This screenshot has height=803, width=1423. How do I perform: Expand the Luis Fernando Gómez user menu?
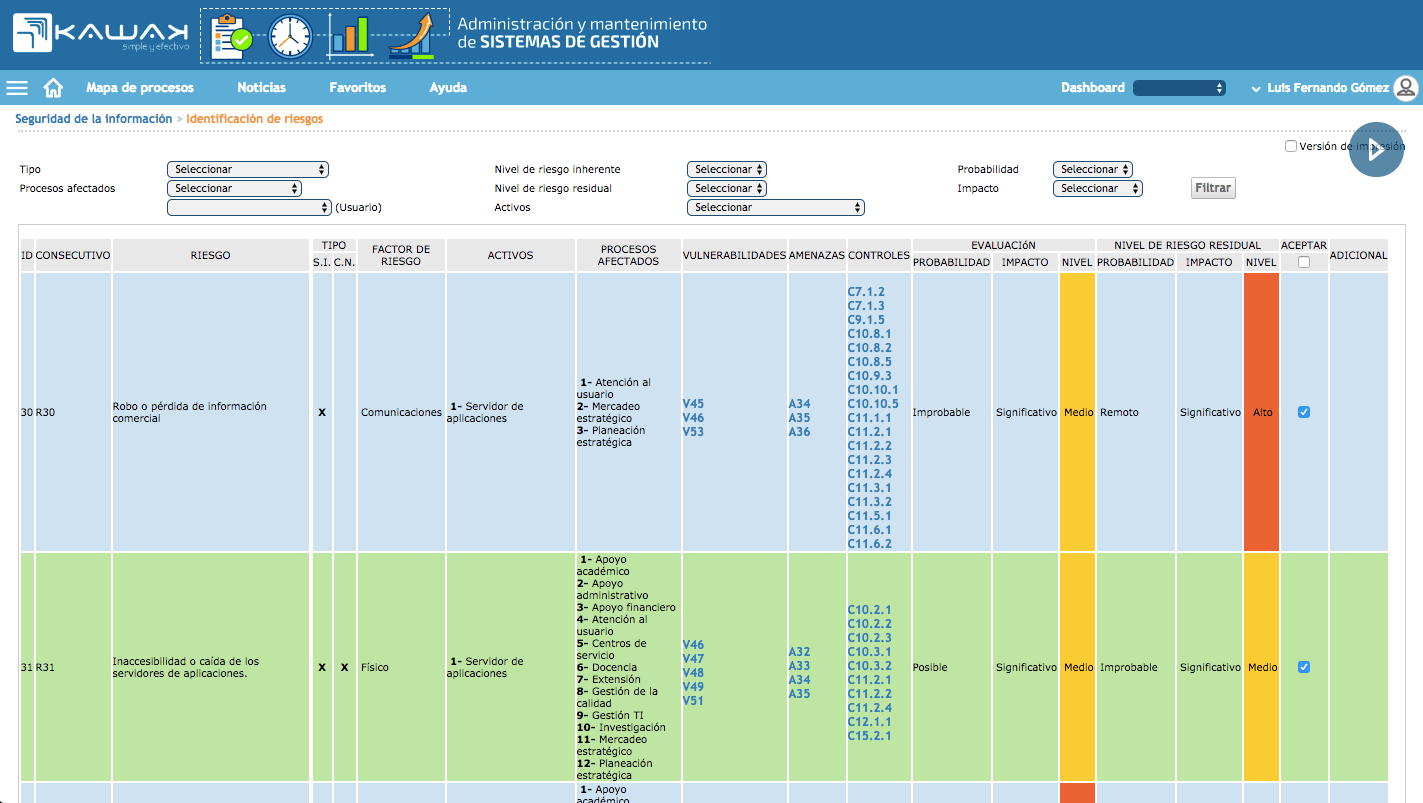point(1320,88)
